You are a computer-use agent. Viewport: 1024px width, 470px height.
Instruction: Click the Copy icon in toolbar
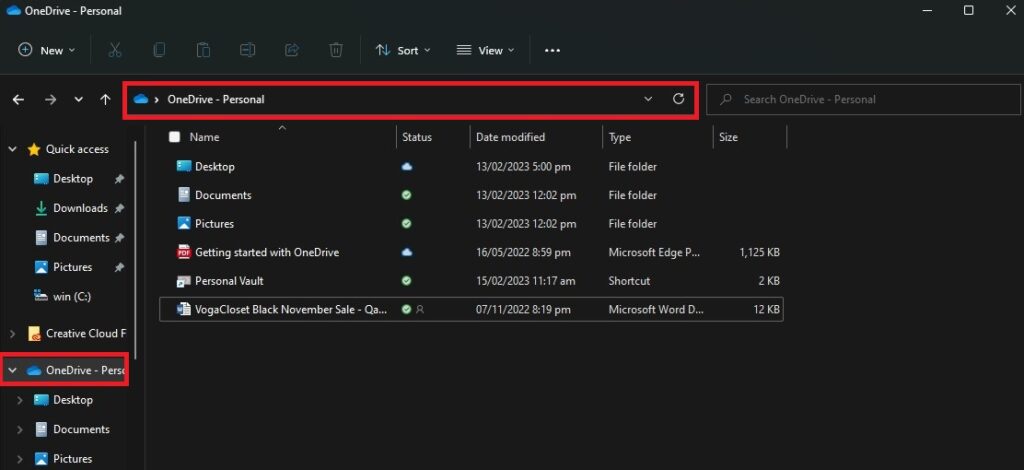point(159,50)
